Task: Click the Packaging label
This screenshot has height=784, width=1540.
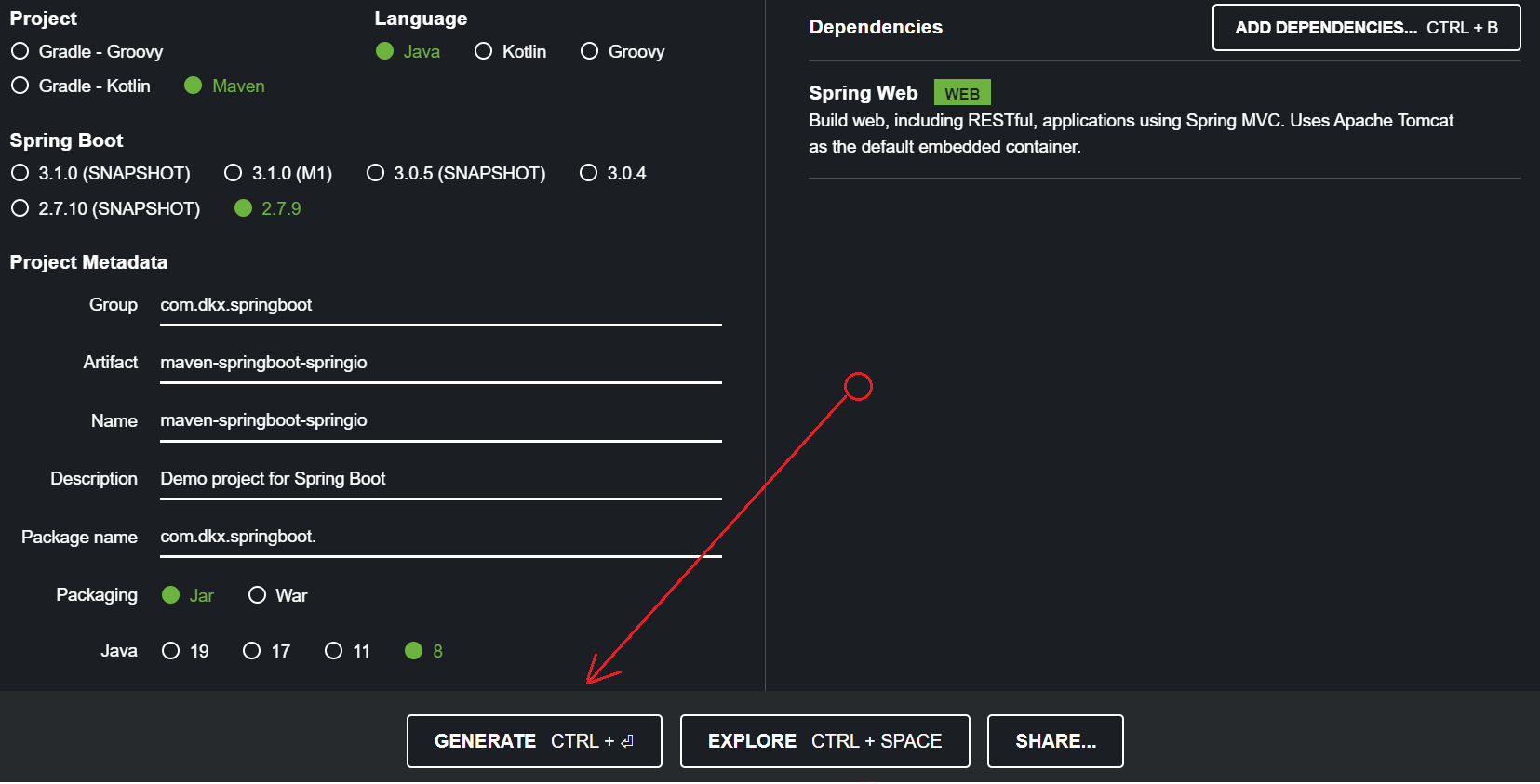Action: pyautogui.click(x=97, y=594)
